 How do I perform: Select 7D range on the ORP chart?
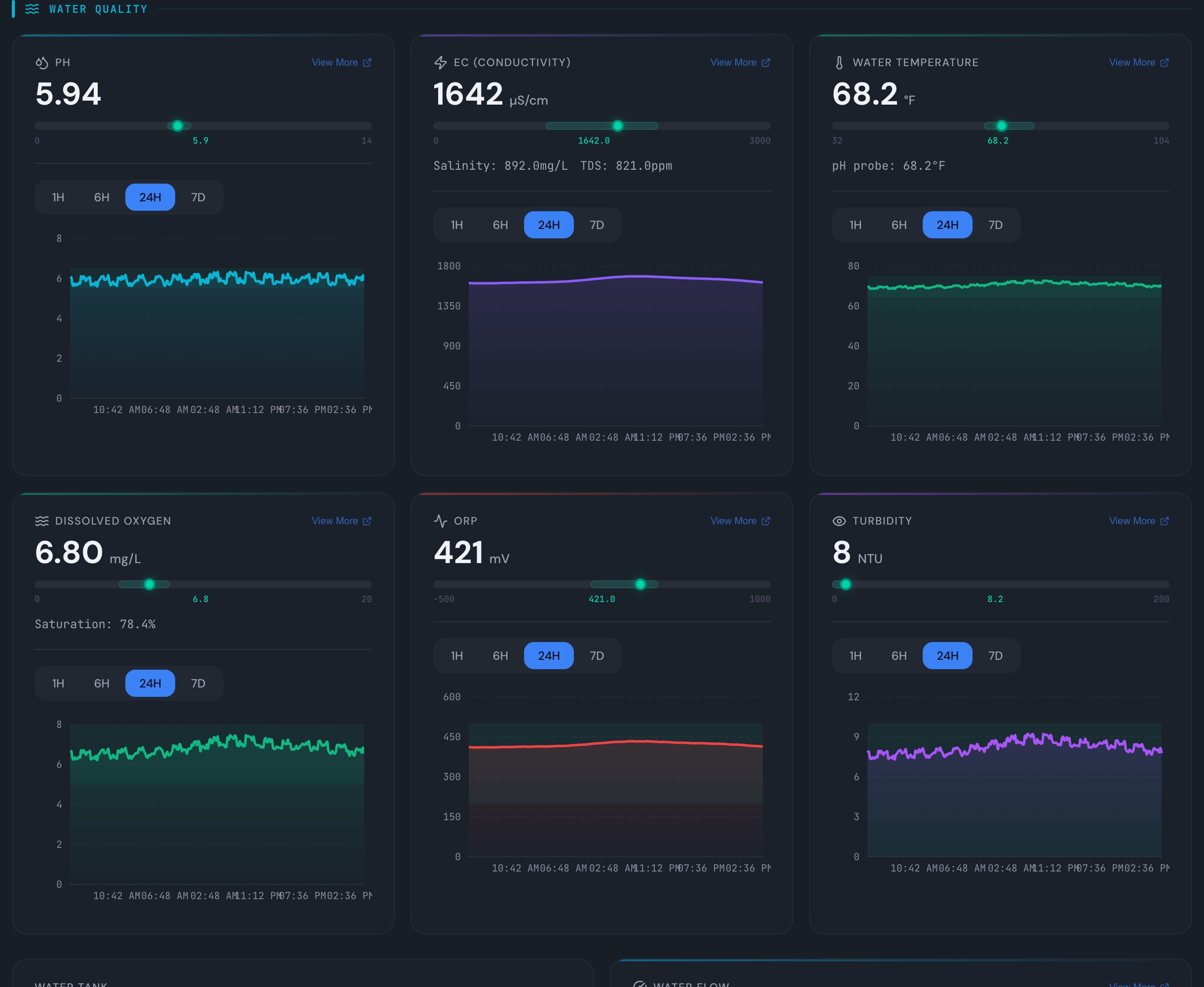point(596,655)
